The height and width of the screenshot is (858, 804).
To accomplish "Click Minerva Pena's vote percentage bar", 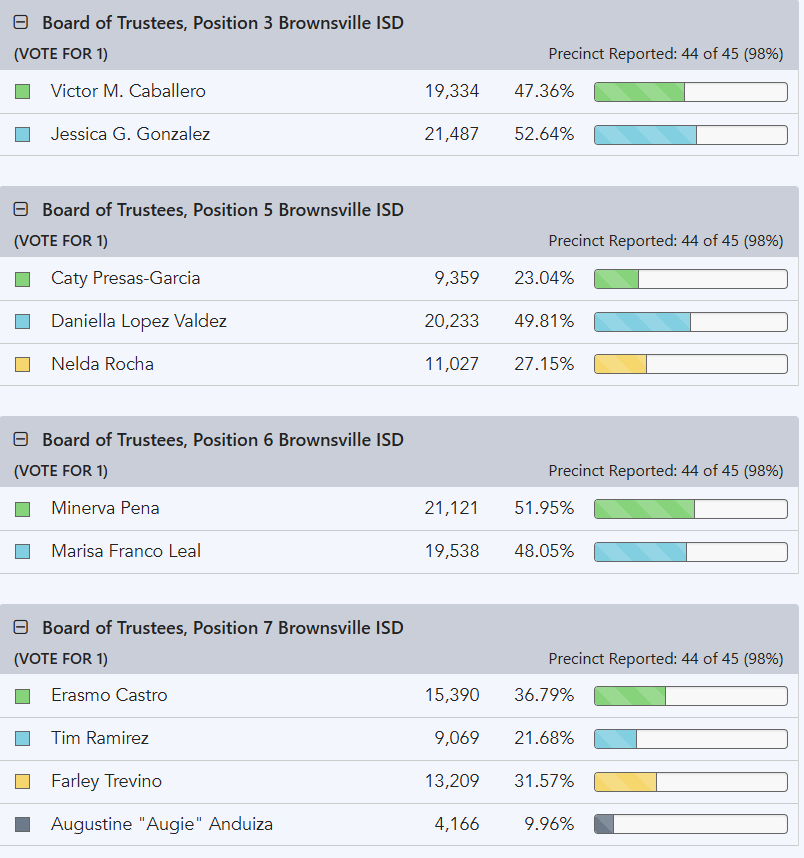I will coord(691,509).
